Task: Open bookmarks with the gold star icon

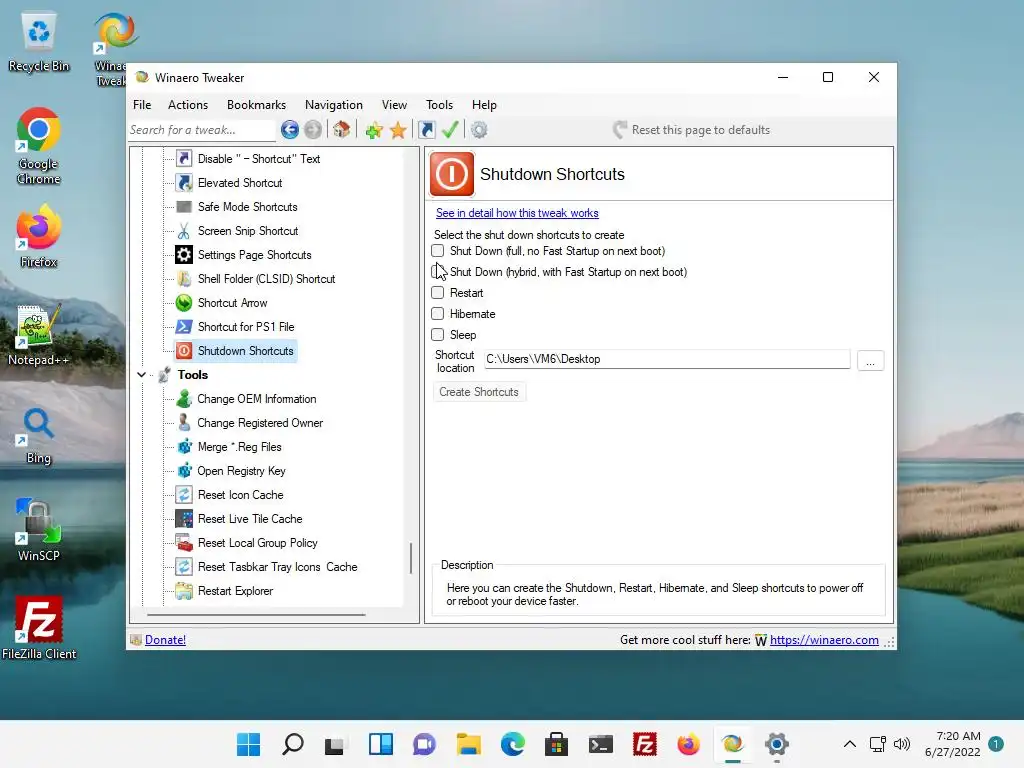Action: click(x=398, y=130)
